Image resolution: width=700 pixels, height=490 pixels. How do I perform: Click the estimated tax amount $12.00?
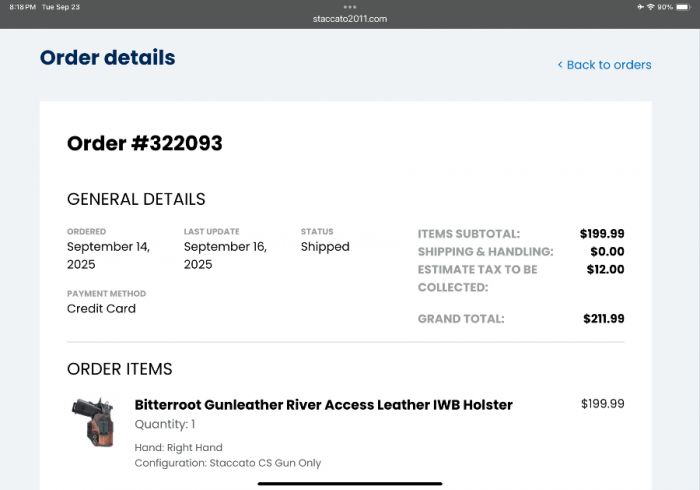point(605,269)
